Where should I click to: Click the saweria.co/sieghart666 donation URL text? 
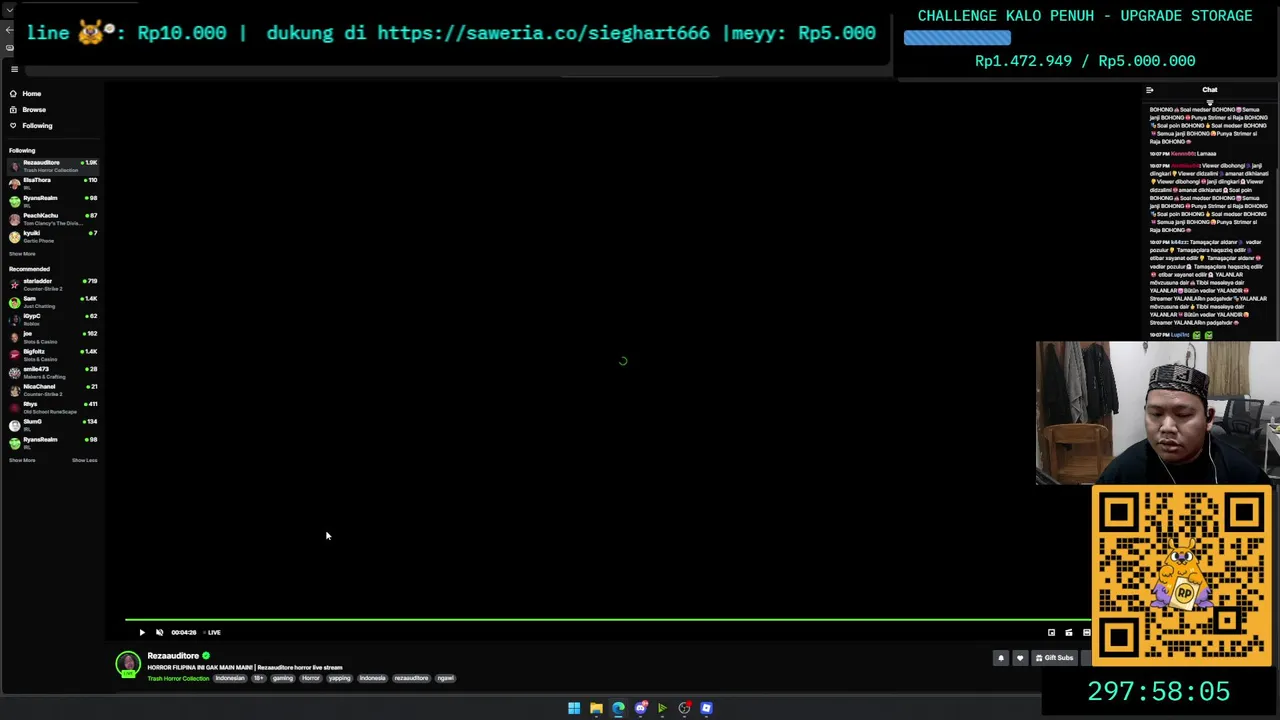coord(544,32)
